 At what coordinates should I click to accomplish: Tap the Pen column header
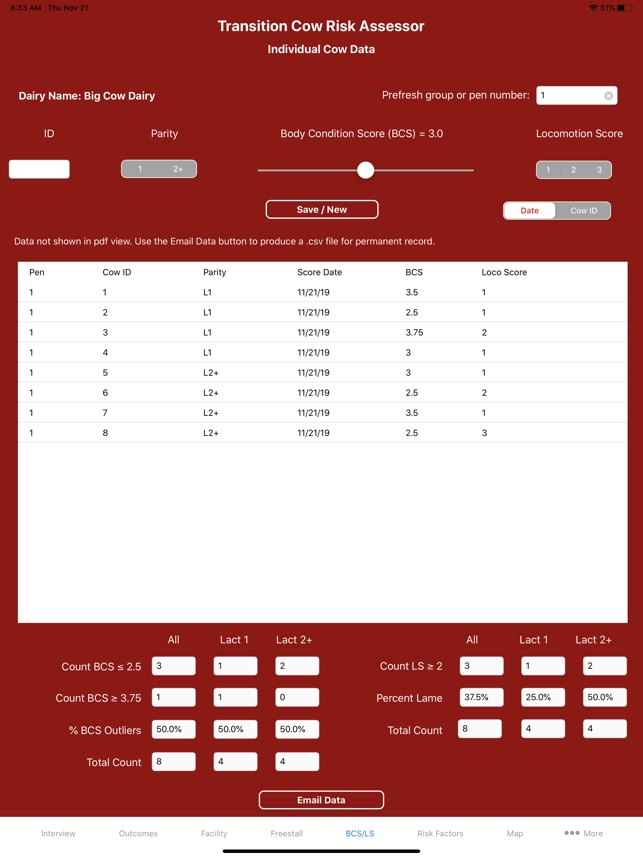pyautogui.click(x=37, y=272)
